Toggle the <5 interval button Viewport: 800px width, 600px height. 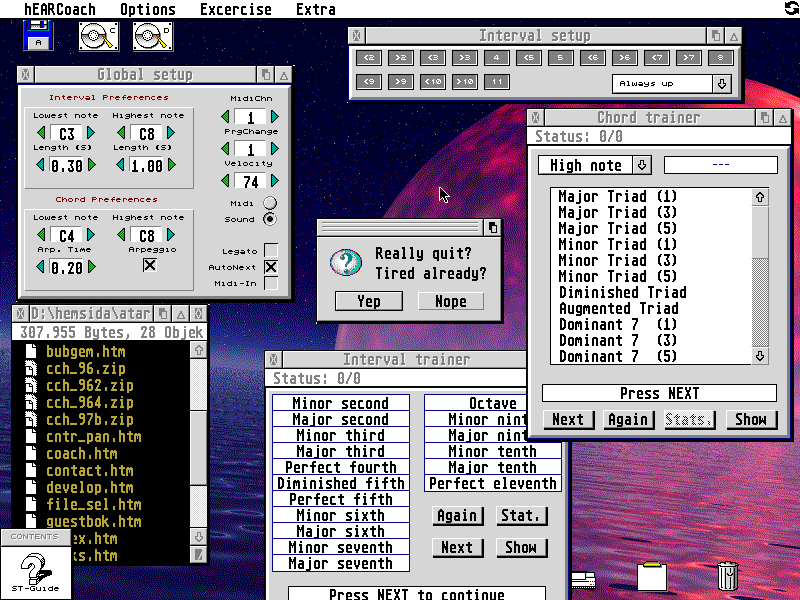click(x=529, y=58)
